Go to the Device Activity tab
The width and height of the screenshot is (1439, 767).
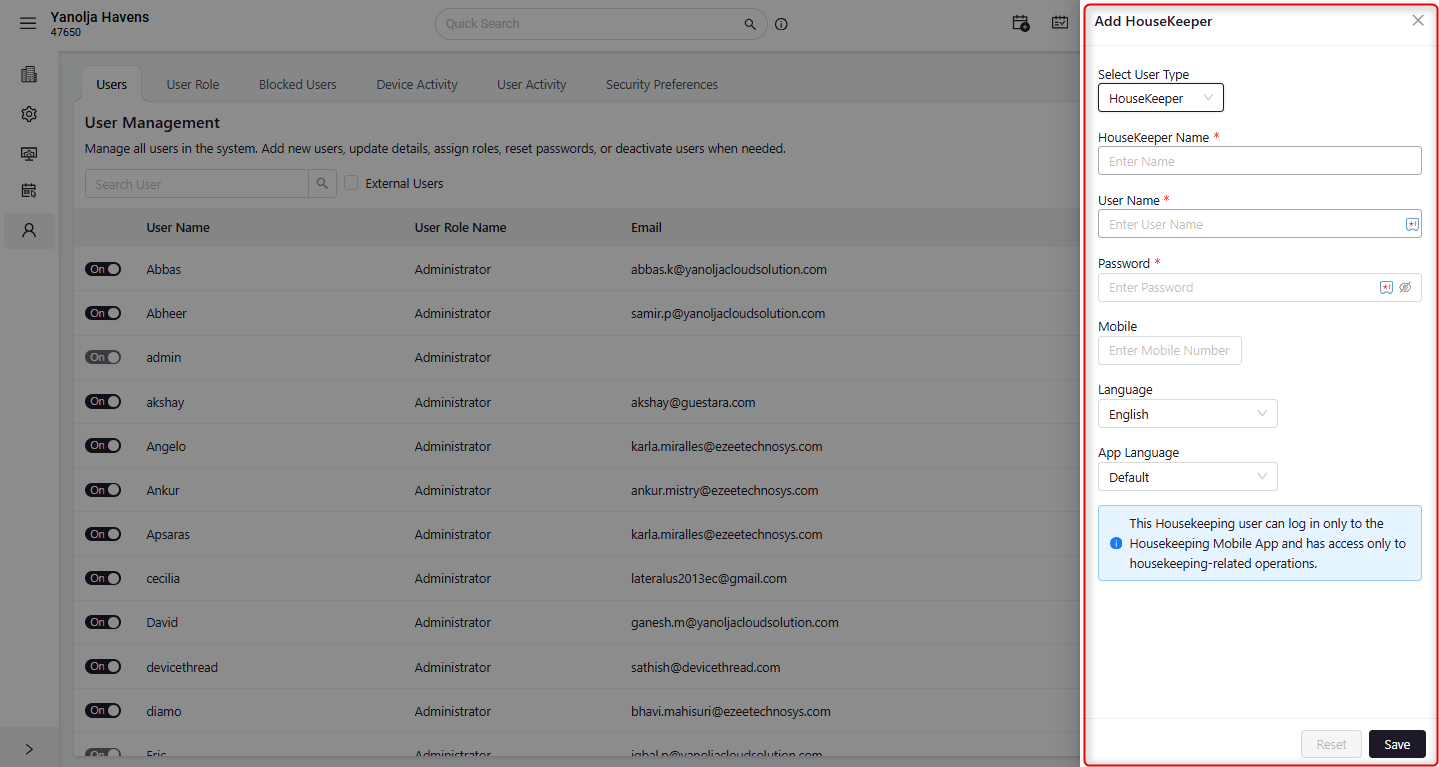click(x=417, y=85)
